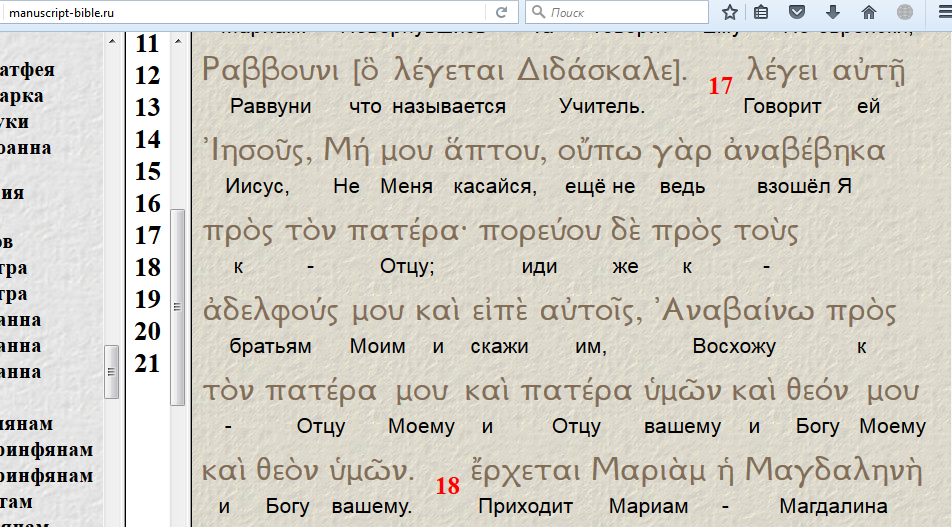
Task: Click the grey globe icon in the toolbar
Action: pos(904,13)
